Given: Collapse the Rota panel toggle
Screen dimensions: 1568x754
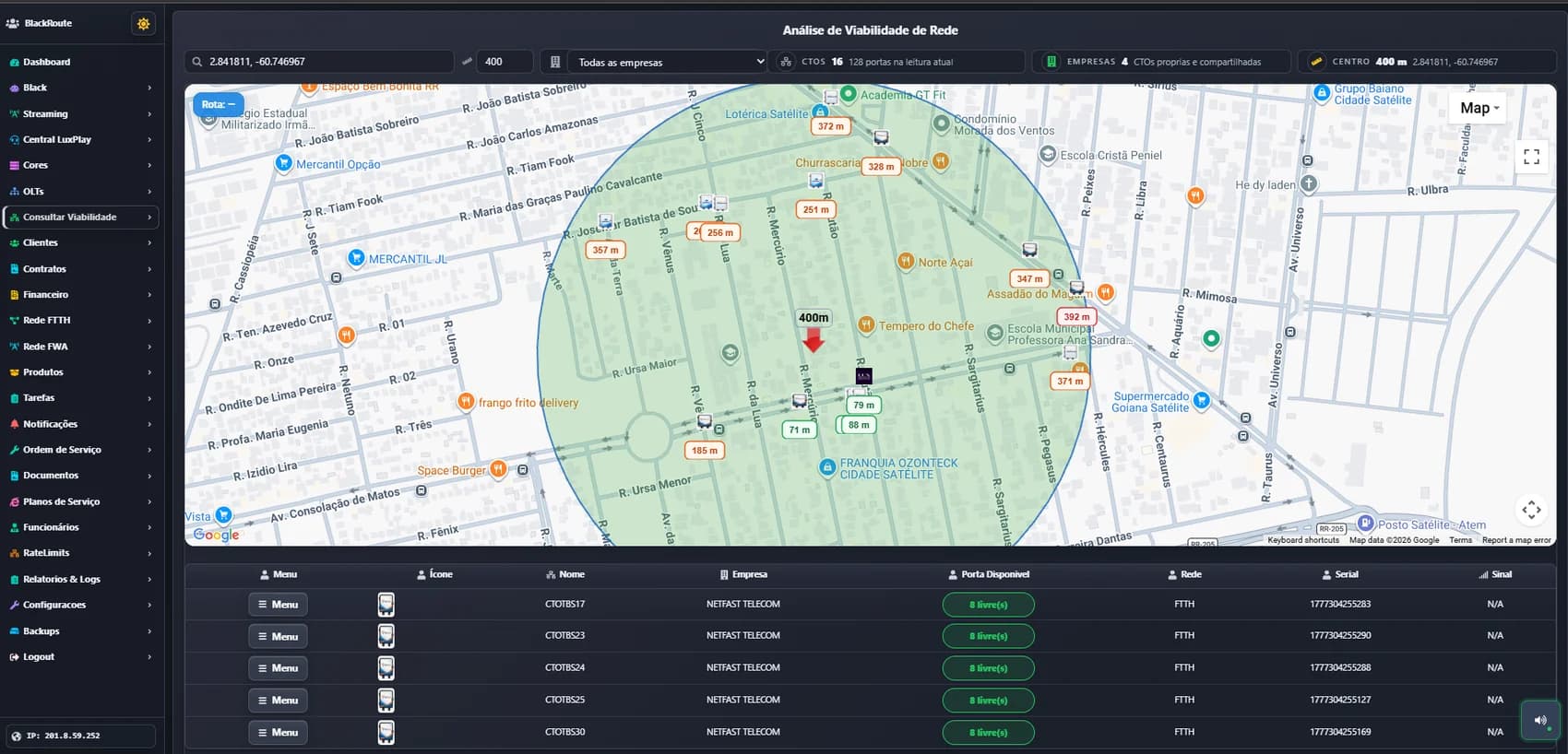Looking at the screenshot, I should (x=219, y=104).
